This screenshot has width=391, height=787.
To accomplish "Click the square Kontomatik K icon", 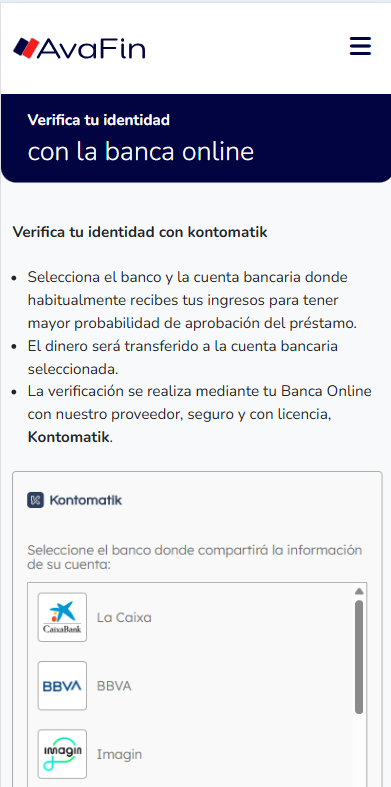I will pos(36,500).
